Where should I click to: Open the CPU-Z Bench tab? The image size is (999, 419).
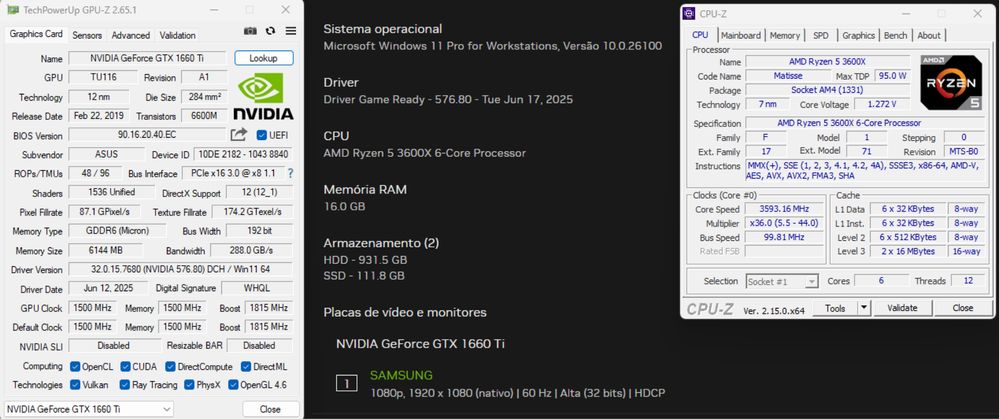(x=895, y=36)
